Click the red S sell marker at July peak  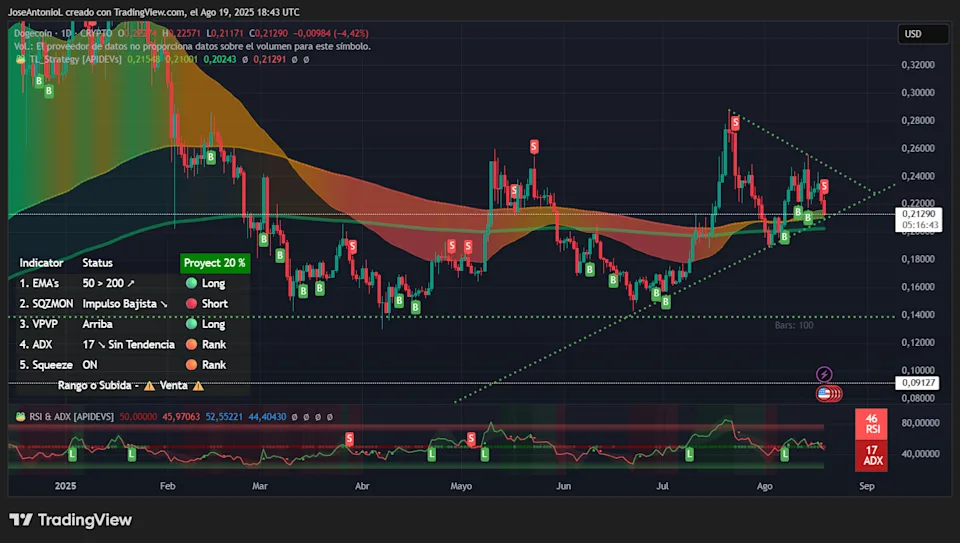(736, 122)
